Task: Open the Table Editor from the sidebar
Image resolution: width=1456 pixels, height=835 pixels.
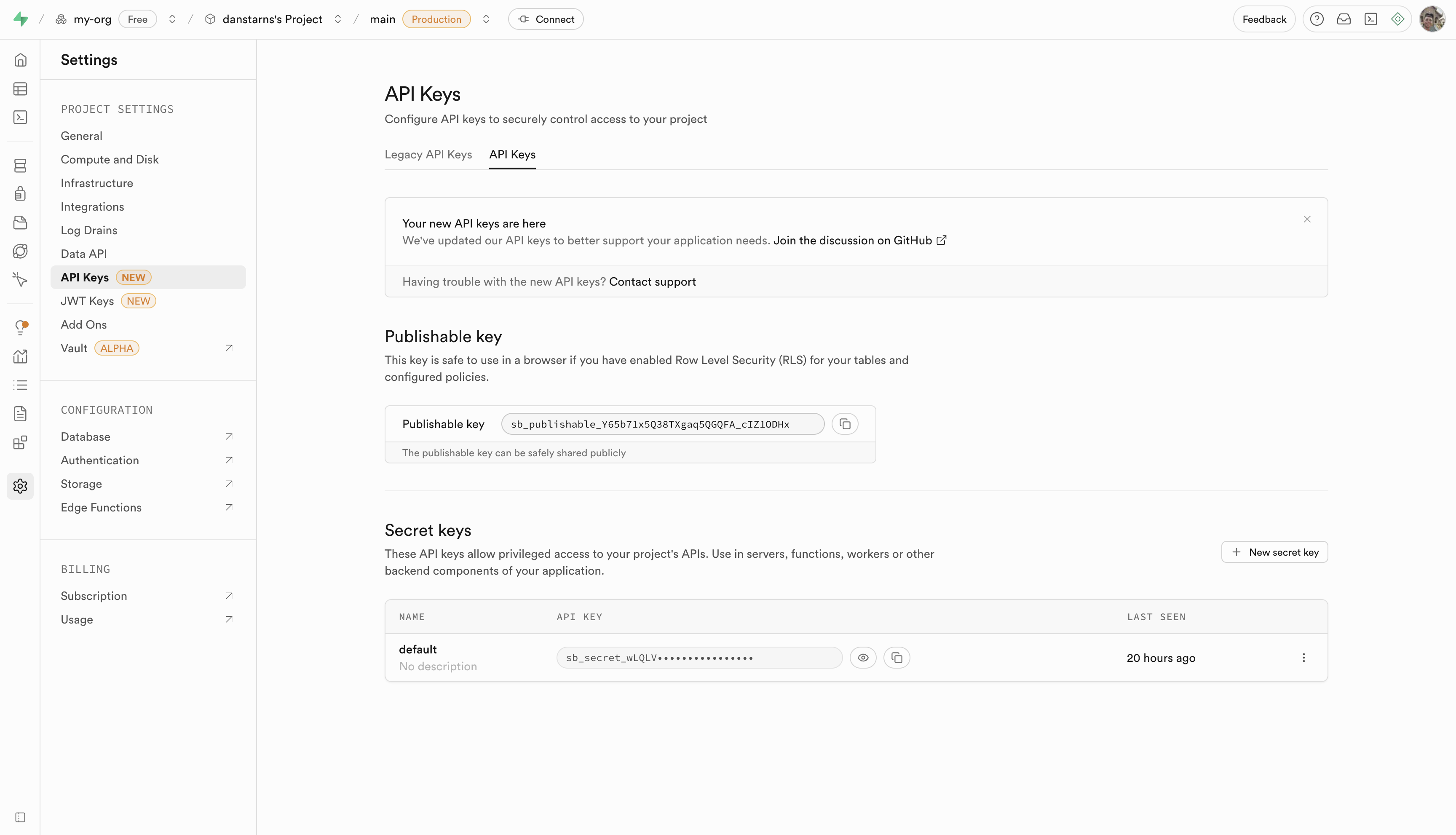Action: click(20, 88)
